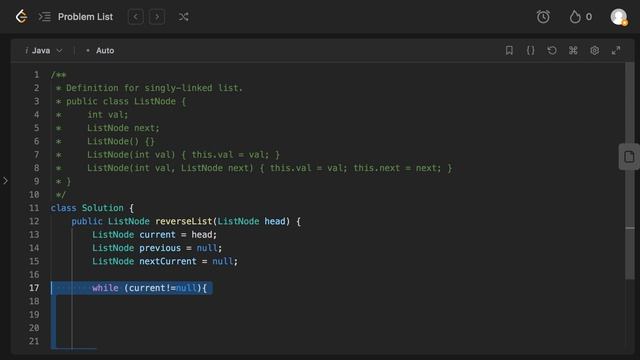Click the editor vertical scrollbar

click(x=630, y=171)
